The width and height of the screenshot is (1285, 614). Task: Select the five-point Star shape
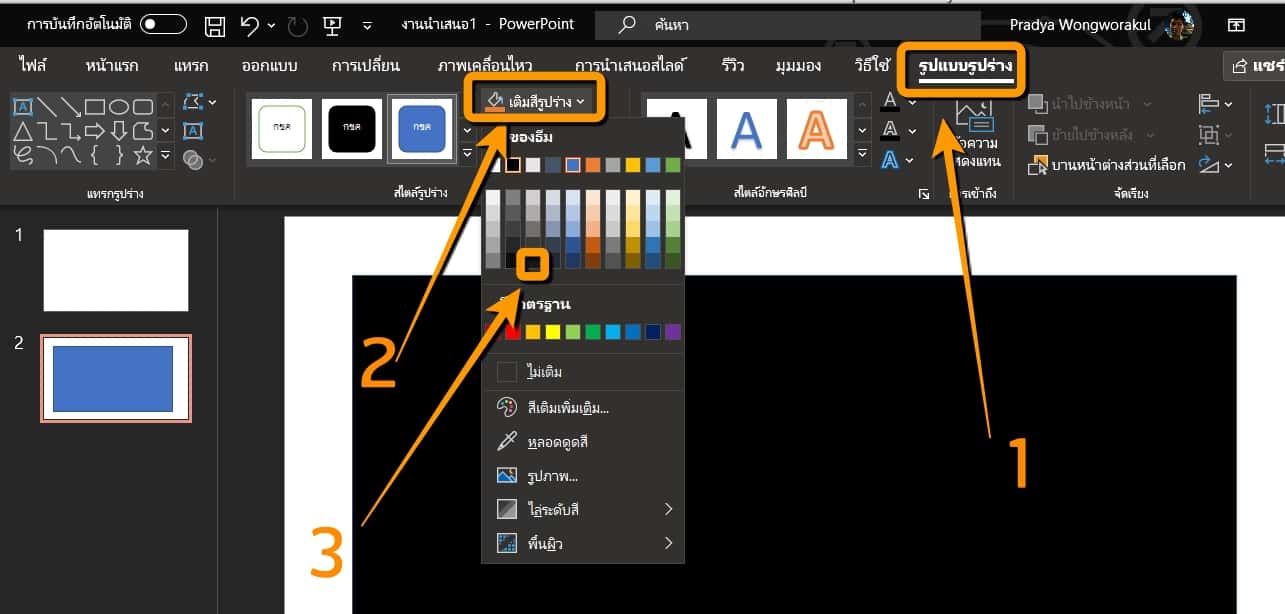[x=143, y=155]
